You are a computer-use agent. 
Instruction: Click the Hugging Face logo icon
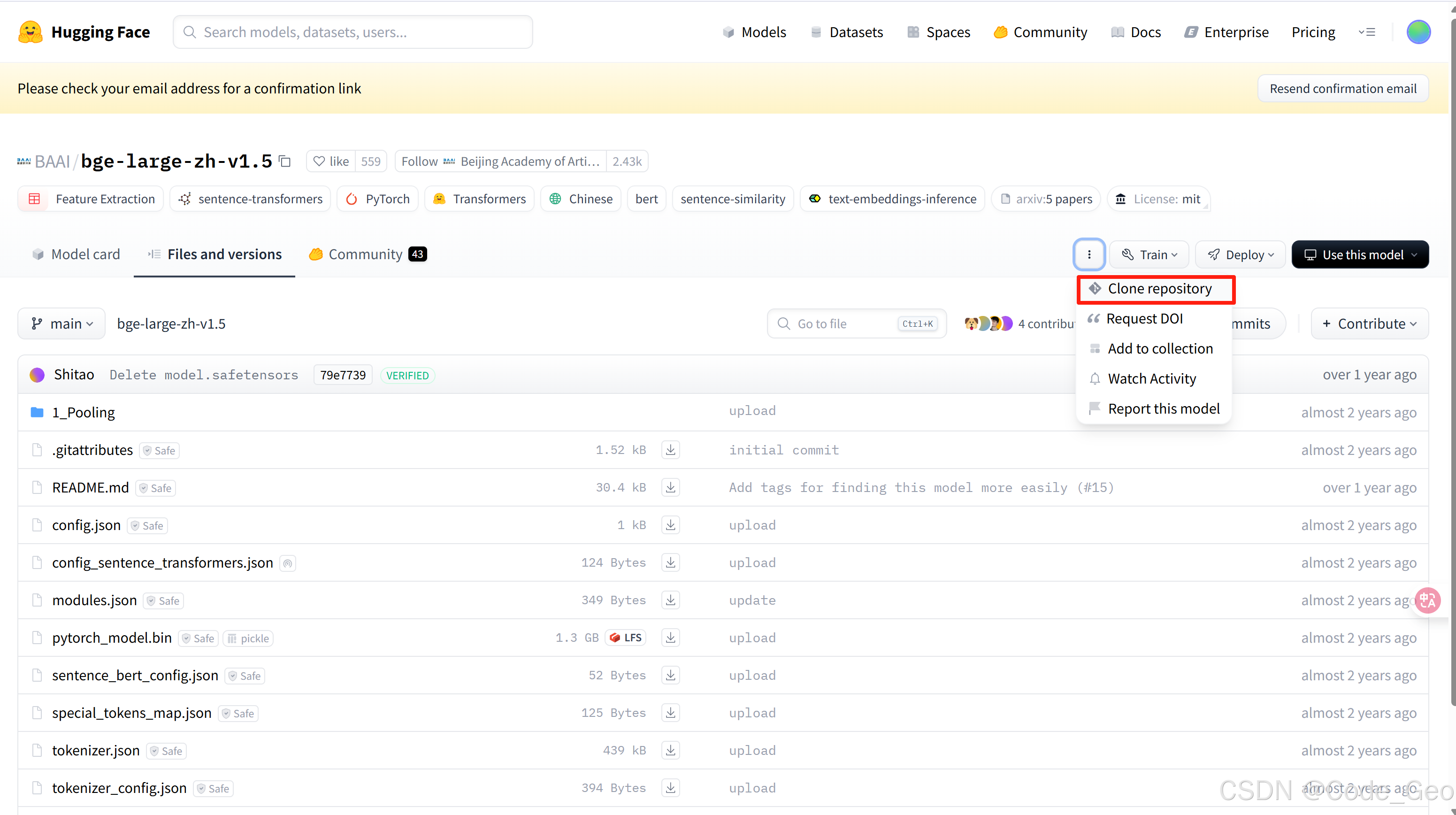[x=31, y=32]
